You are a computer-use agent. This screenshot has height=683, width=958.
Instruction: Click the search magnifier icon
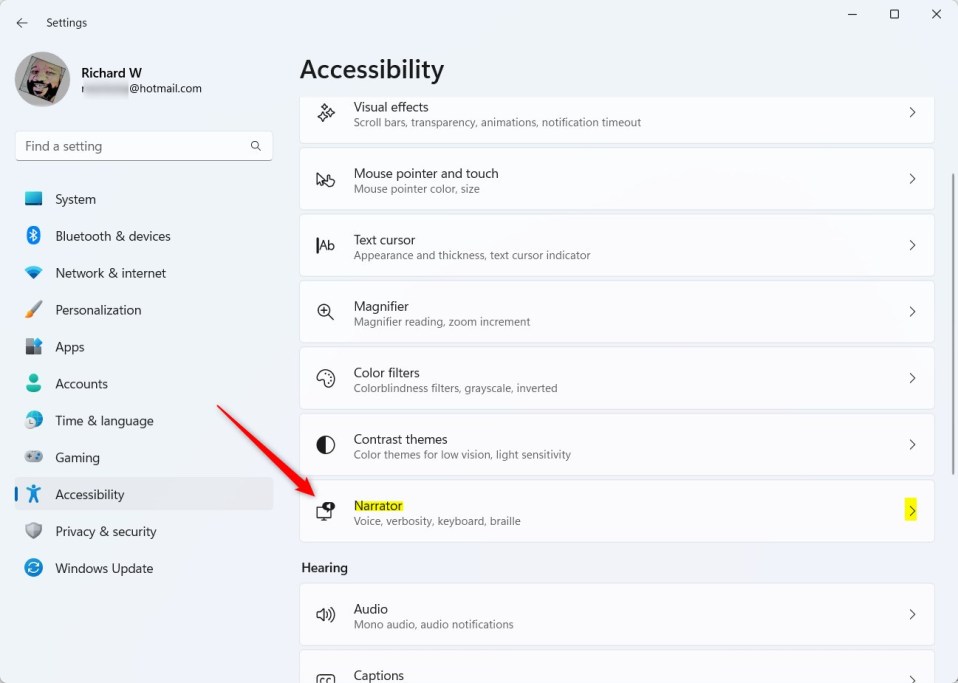255,146
